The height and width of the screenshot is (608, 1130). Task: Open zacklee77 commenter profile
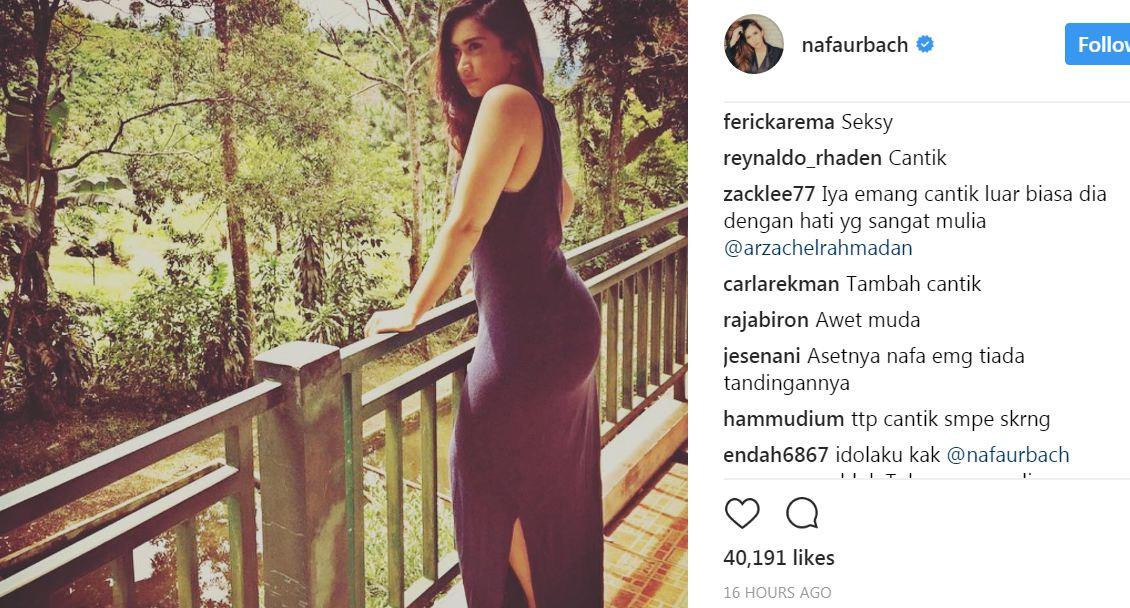pyautogui.click(x=769, y=194)
